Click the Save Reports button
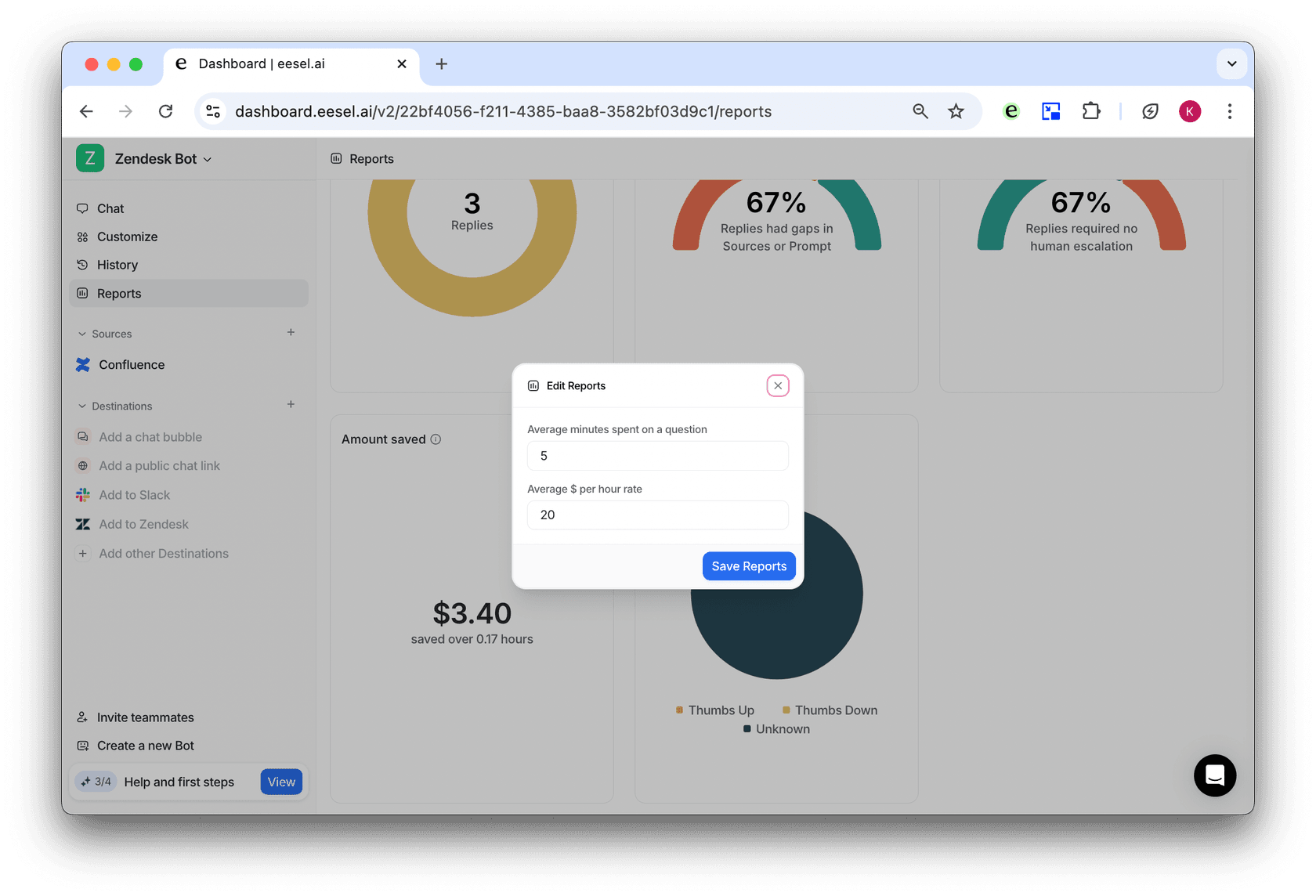1316x896 pixels. click(x=748, y=566)
